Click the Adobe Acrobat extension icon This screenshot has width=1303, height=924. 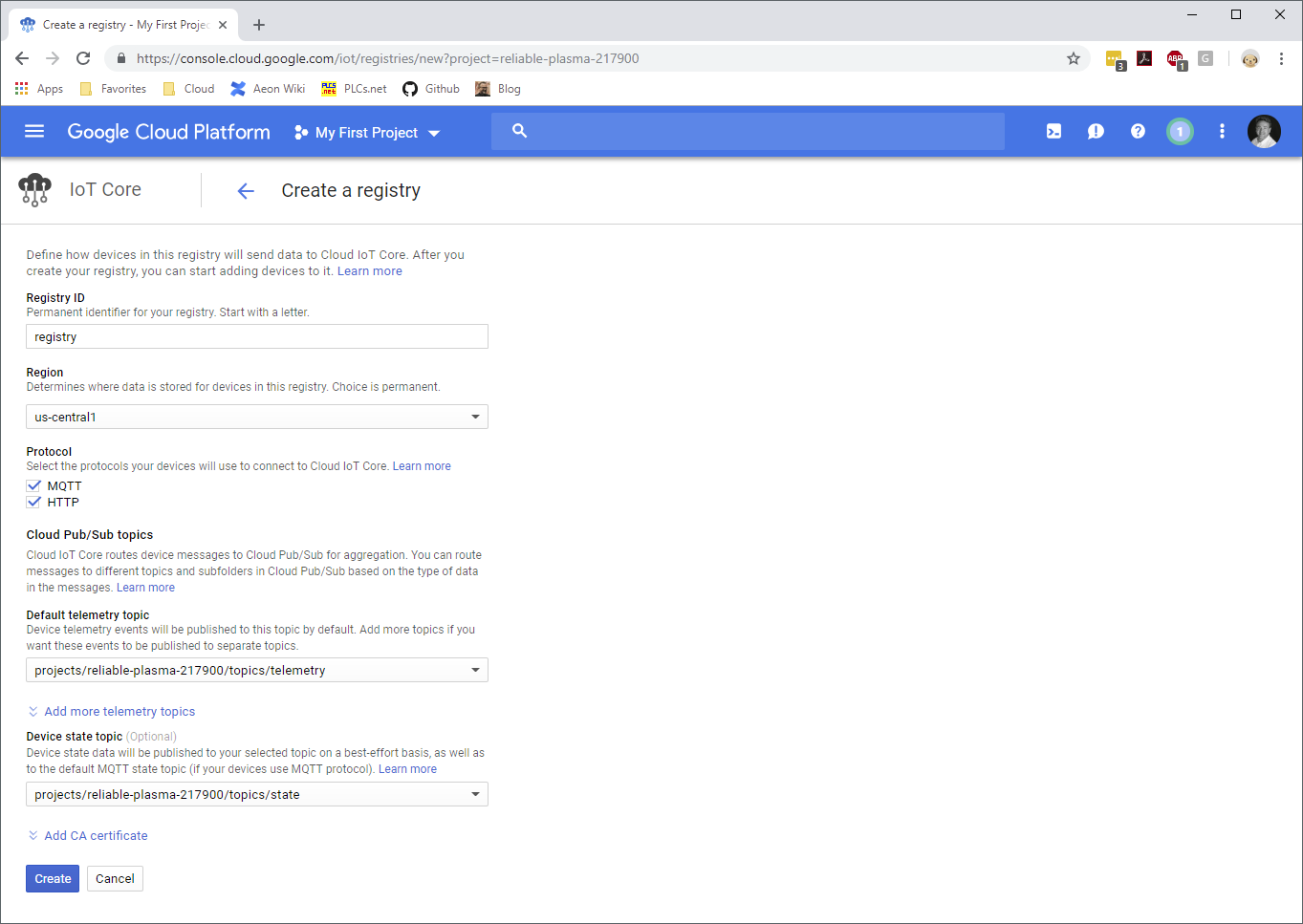1144,58
